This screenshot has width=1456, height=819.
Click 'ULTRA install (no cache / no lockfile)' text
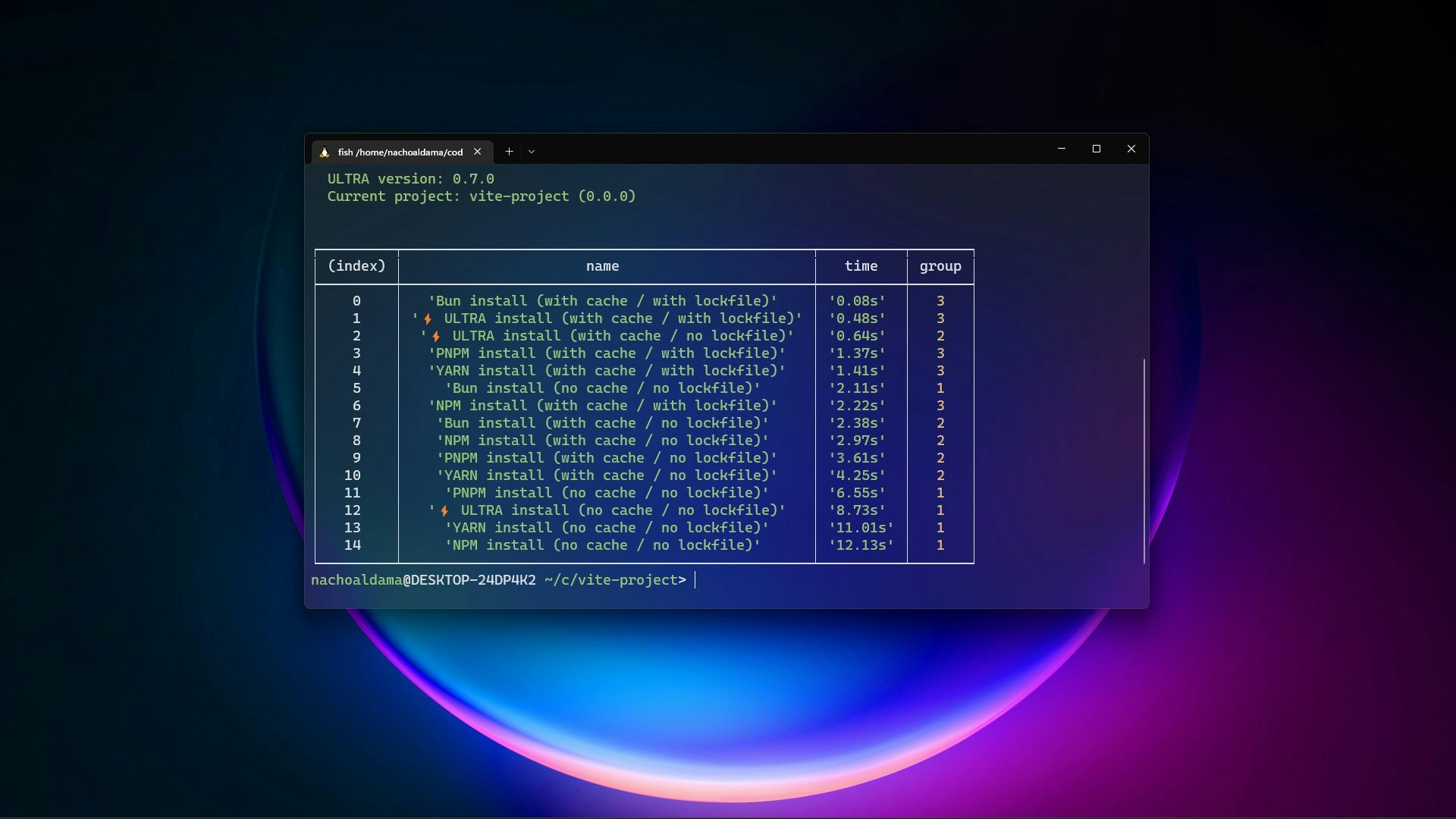623,510
